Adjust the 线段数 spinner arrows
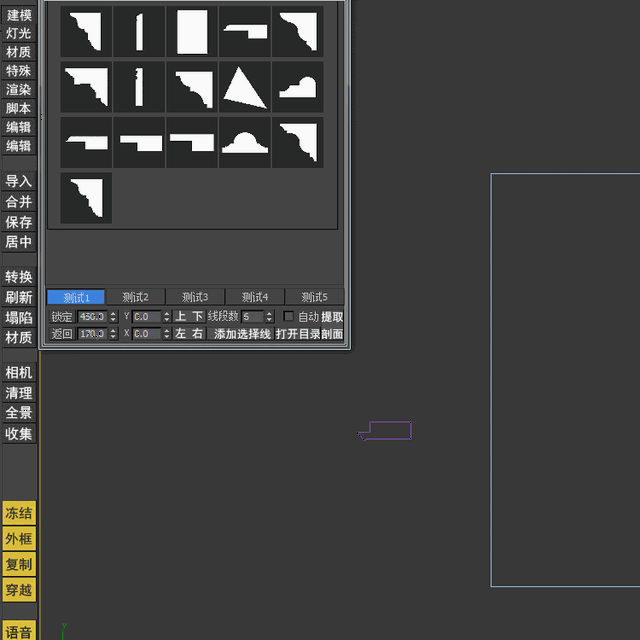 point(269,317)
